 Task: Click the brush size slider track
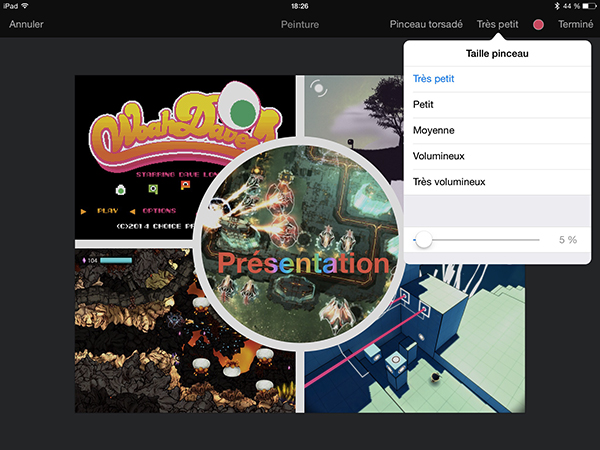(x=476, y=240)
